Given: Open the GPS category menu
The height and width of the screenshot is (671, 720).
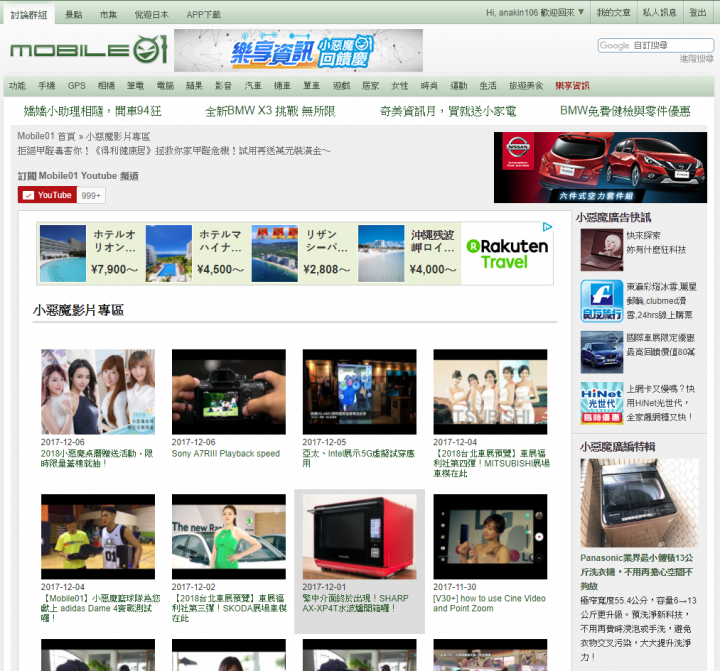Looking at the screenshot, I should [x=76, y=85].
